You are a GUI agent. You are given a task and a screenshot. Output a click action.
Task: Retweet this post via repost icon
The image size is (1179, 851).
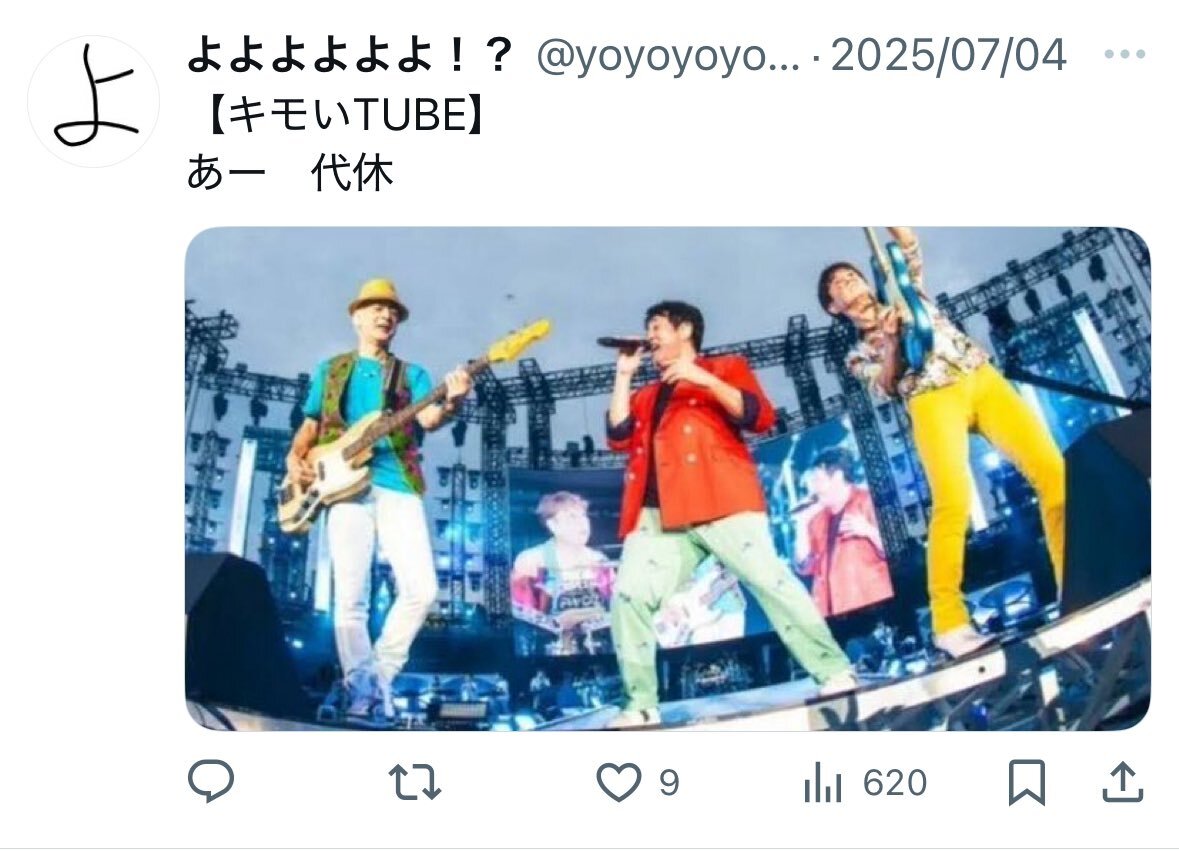[415, 782]
